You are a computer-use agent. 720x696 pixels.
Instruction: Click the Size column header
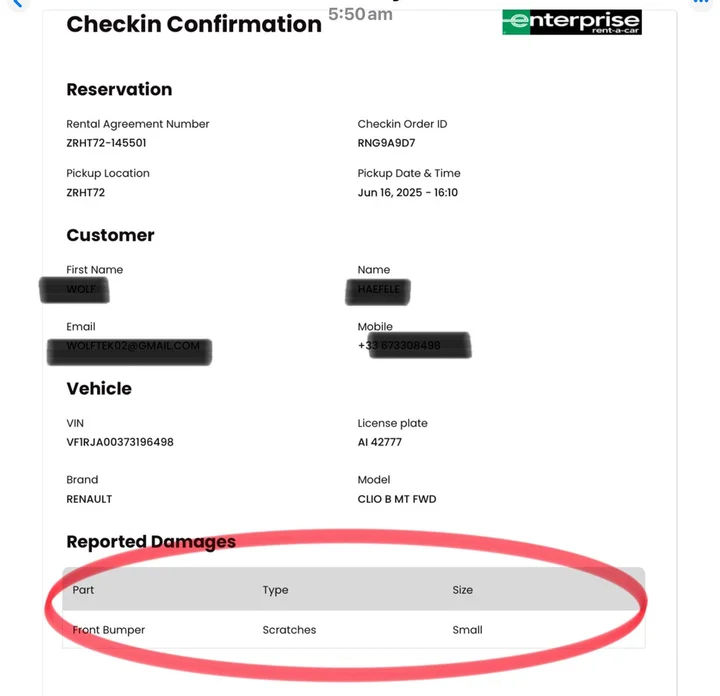click(462, 590)
